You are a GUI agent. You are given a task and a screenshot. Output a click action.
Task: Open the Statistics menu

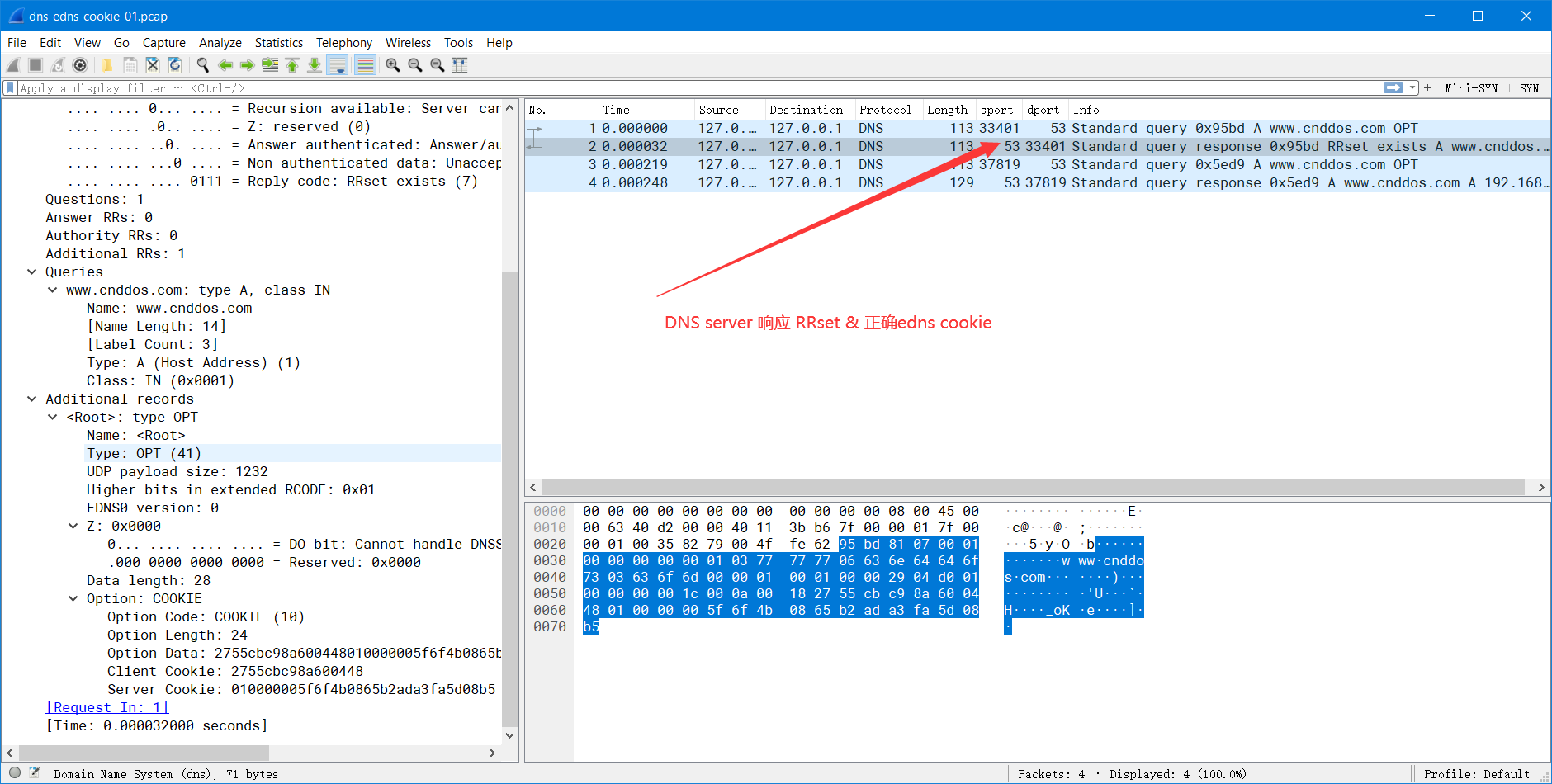point(279,42)
